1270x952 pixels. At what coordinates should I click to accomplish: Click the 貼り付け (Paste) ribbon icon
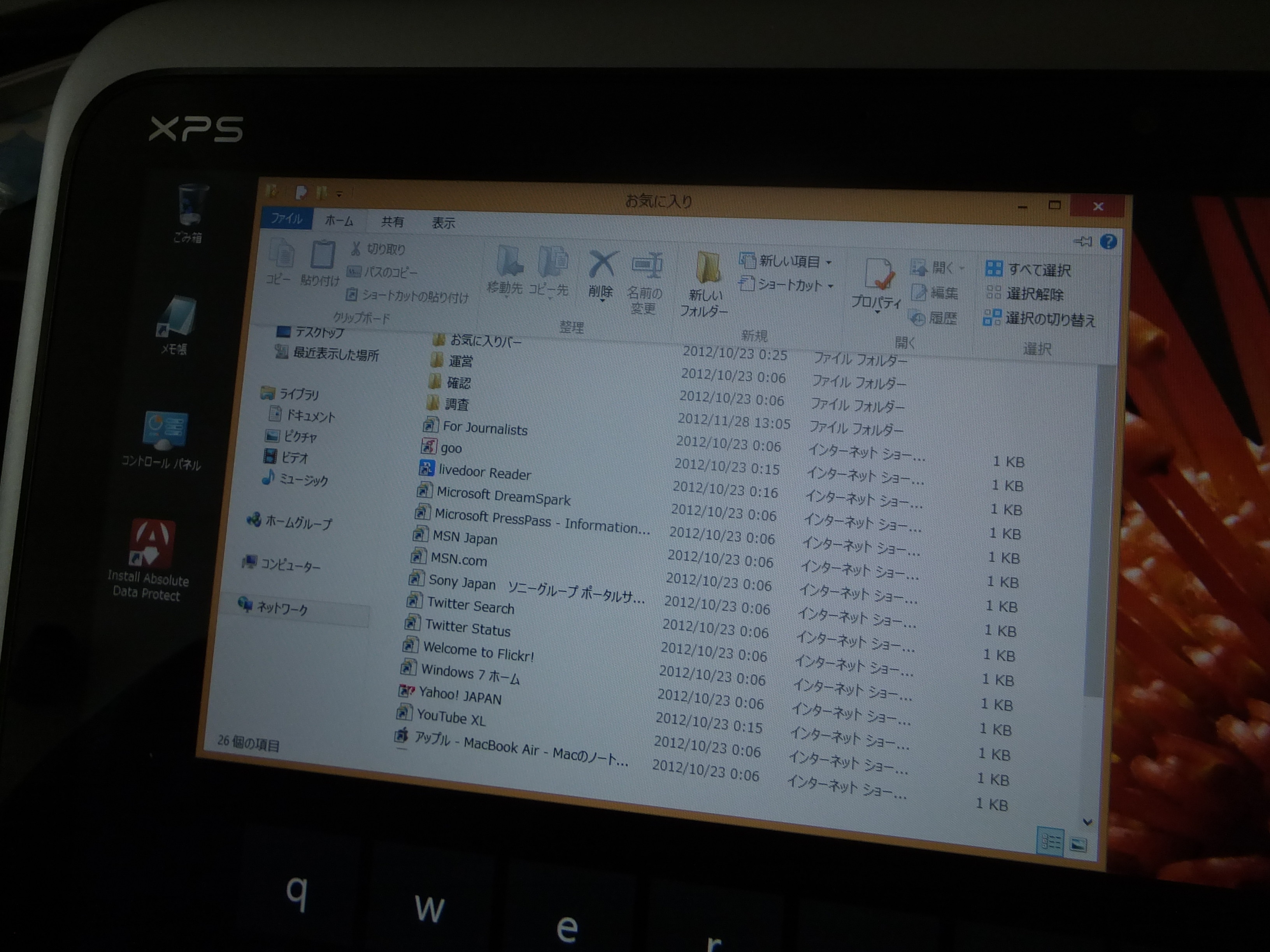[321, 263]
